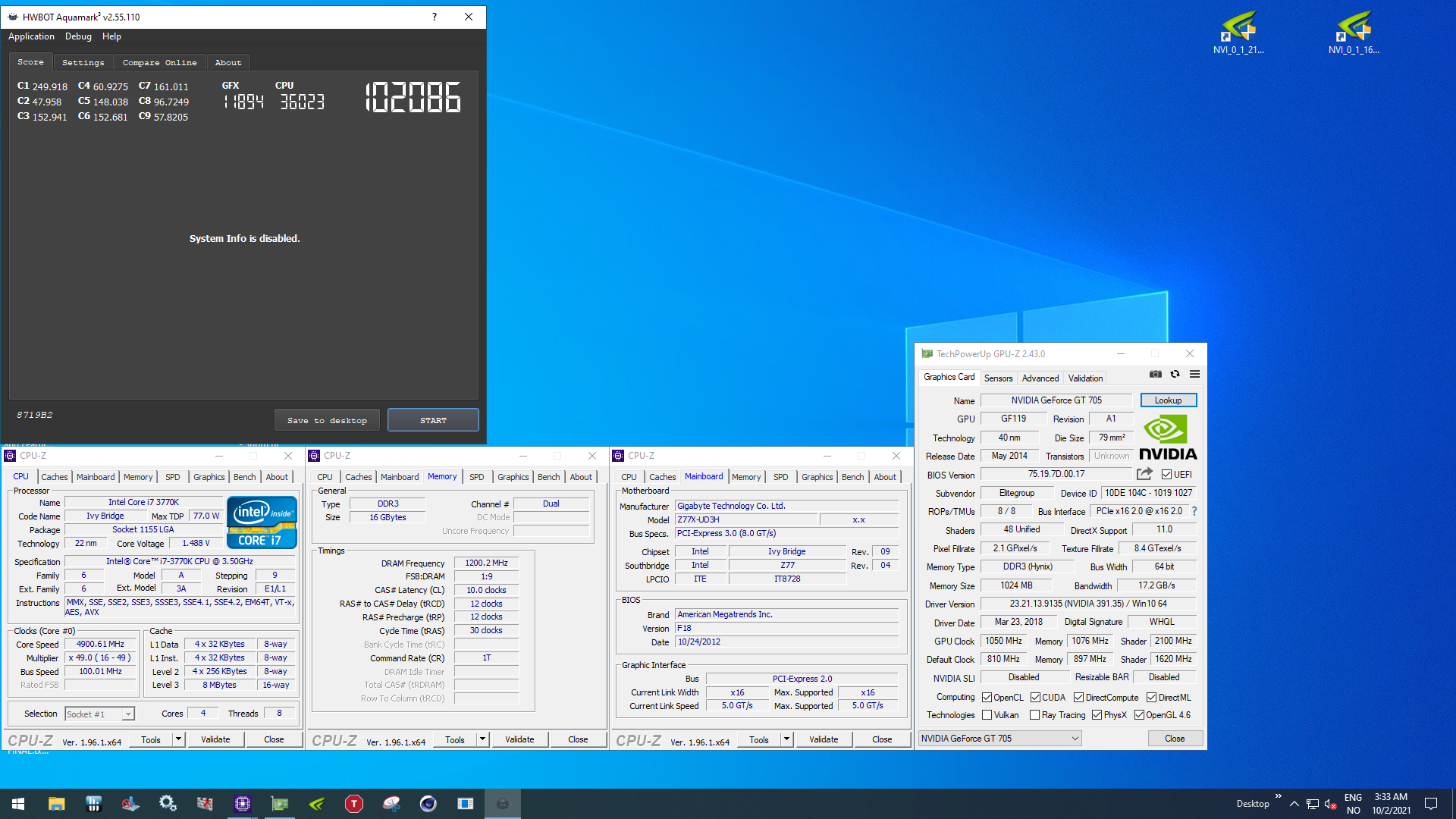Viewport: 1456px width, 819px height.
Task: Click the Bus Interface question mark
Action: 1194,512
